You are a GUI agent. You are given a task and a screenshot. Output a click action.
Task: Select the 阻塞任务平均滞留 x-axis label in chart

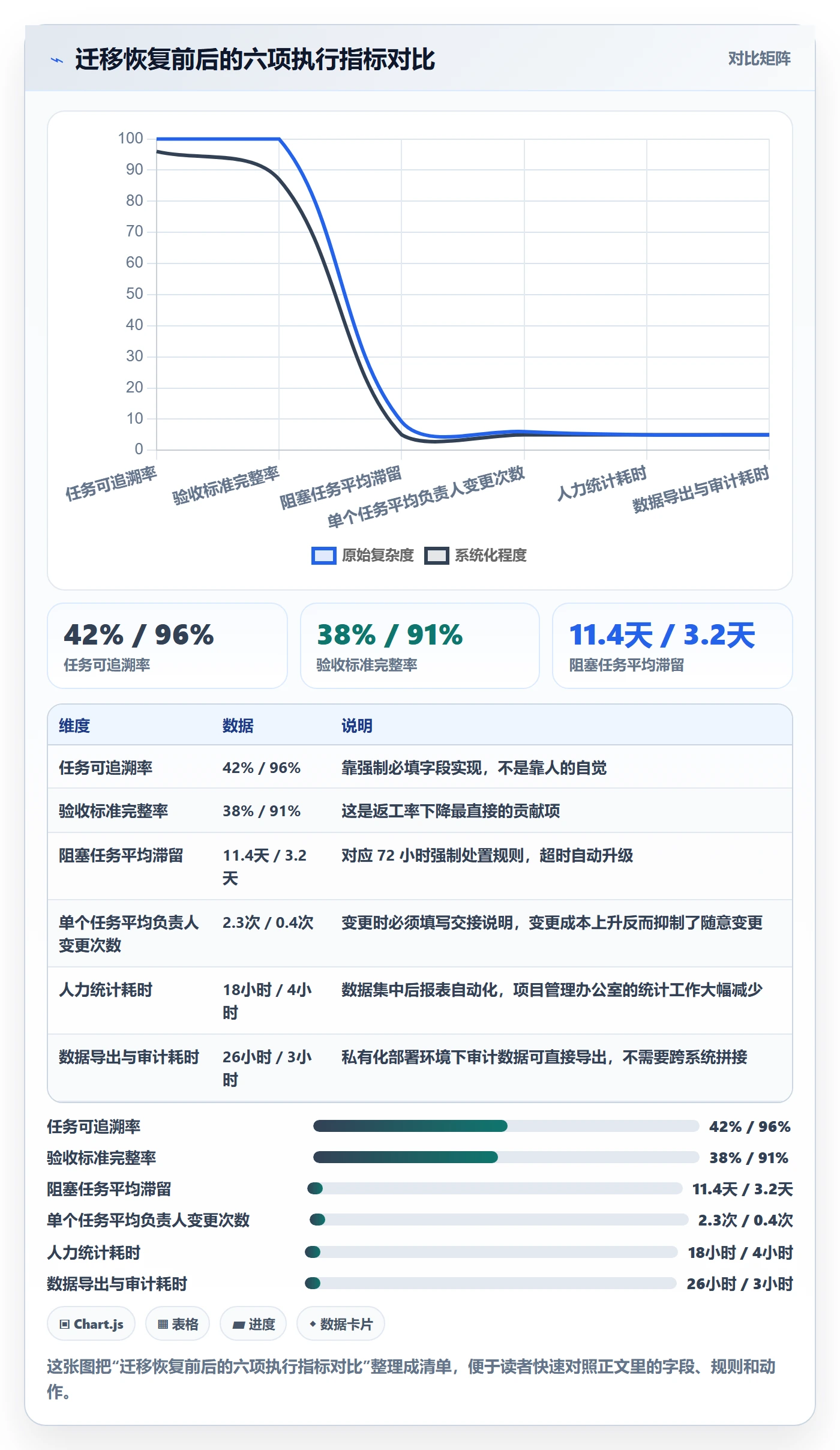[x=341, y=487]
